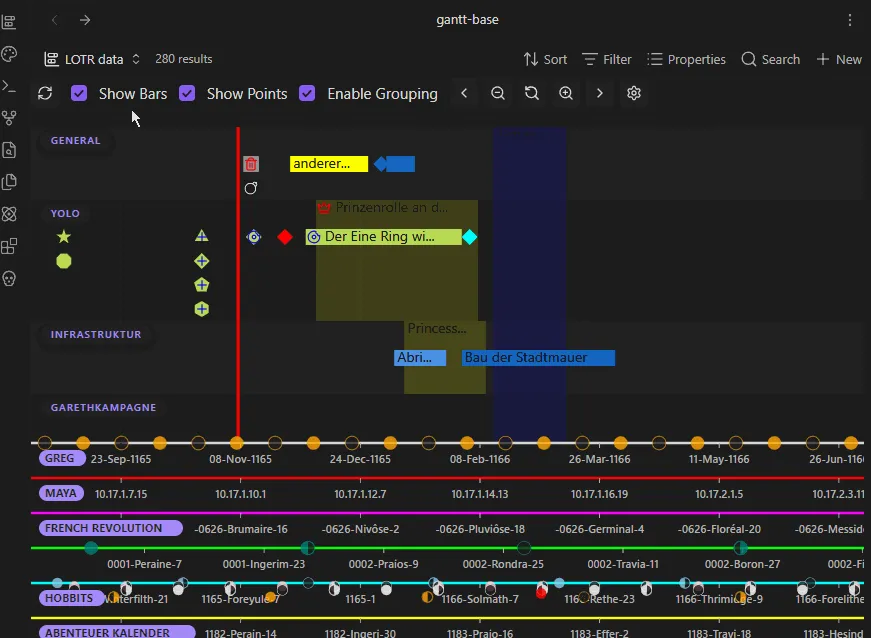Click label '-0626-Germinal-4'
This screenshot has width=871, height=638.
pos(599,529)
